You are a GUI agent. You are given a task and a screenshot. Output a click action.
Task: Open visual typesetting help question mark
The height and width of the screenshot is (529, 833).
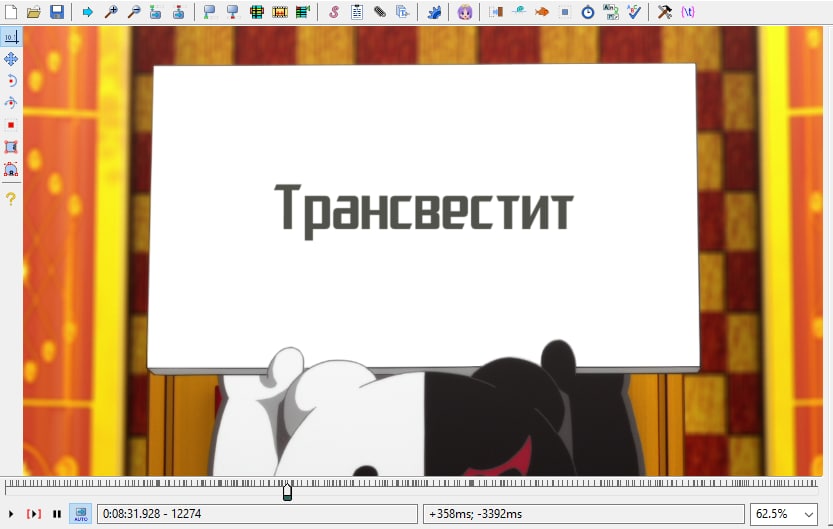pyautogui.click(x=11, y=198)
